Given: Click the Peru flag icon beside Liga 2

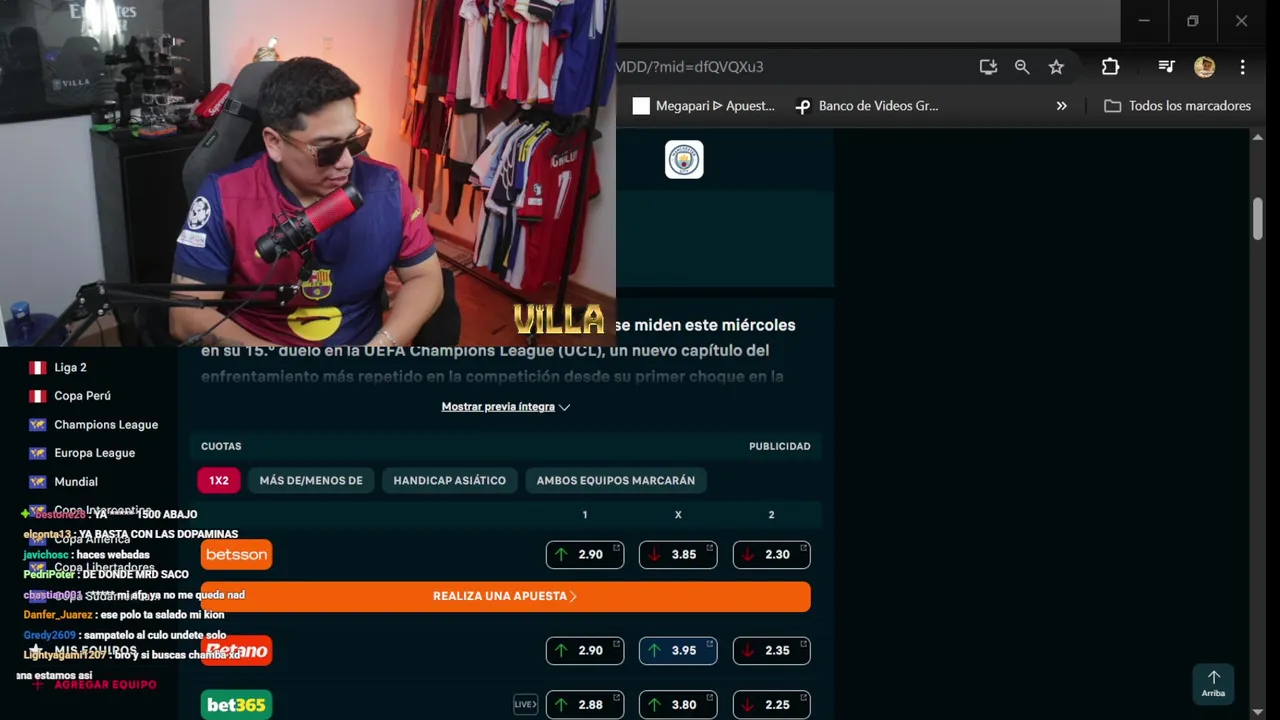Looking at the screenshot, I should click(x=38, y=367).
